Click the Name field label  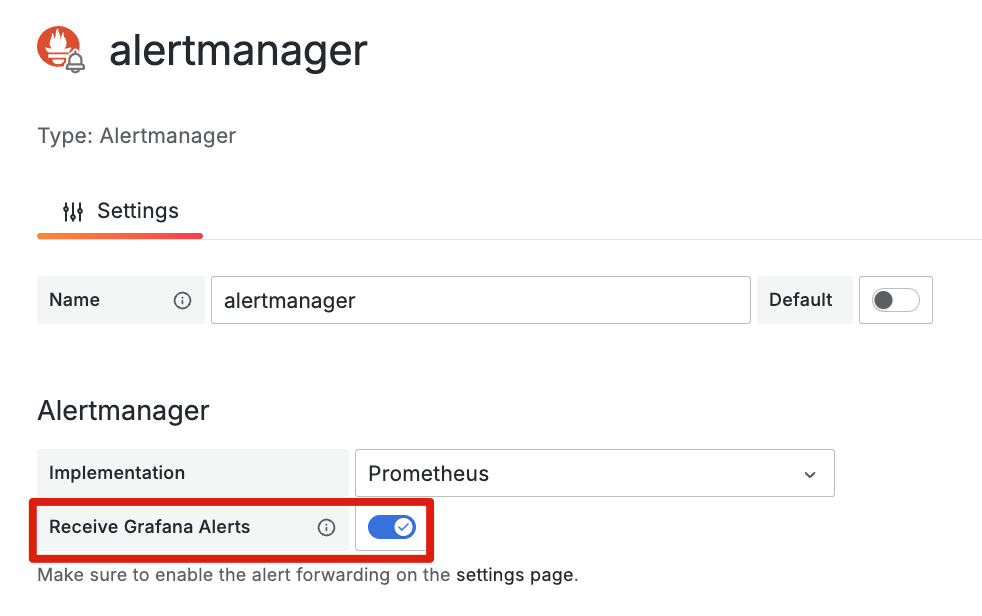(x=75, y=300)
